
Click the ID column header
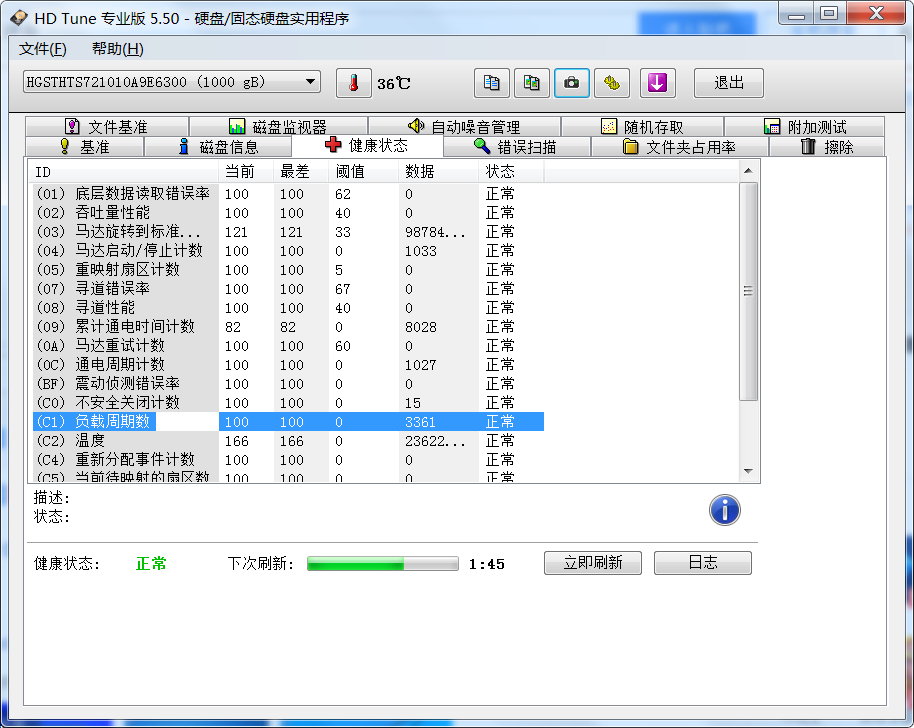(123, 171)
